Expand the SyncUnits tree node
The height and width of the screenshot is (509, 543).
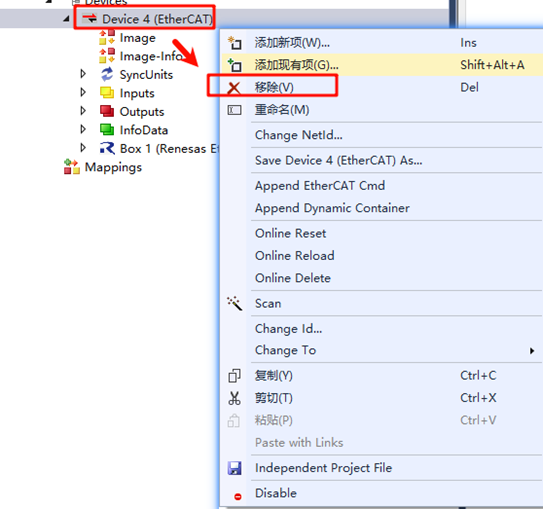coord(83,74)
